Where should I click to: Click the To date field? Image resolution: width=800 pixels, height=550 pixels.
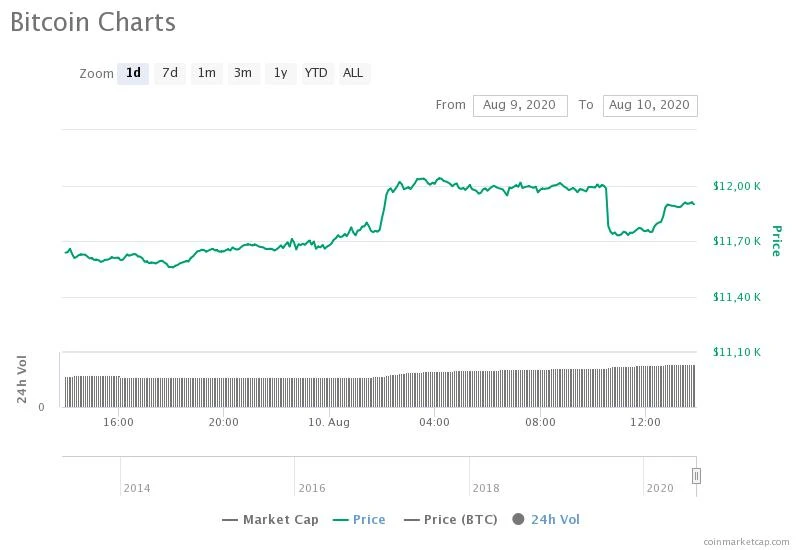[x=650, y=105]
